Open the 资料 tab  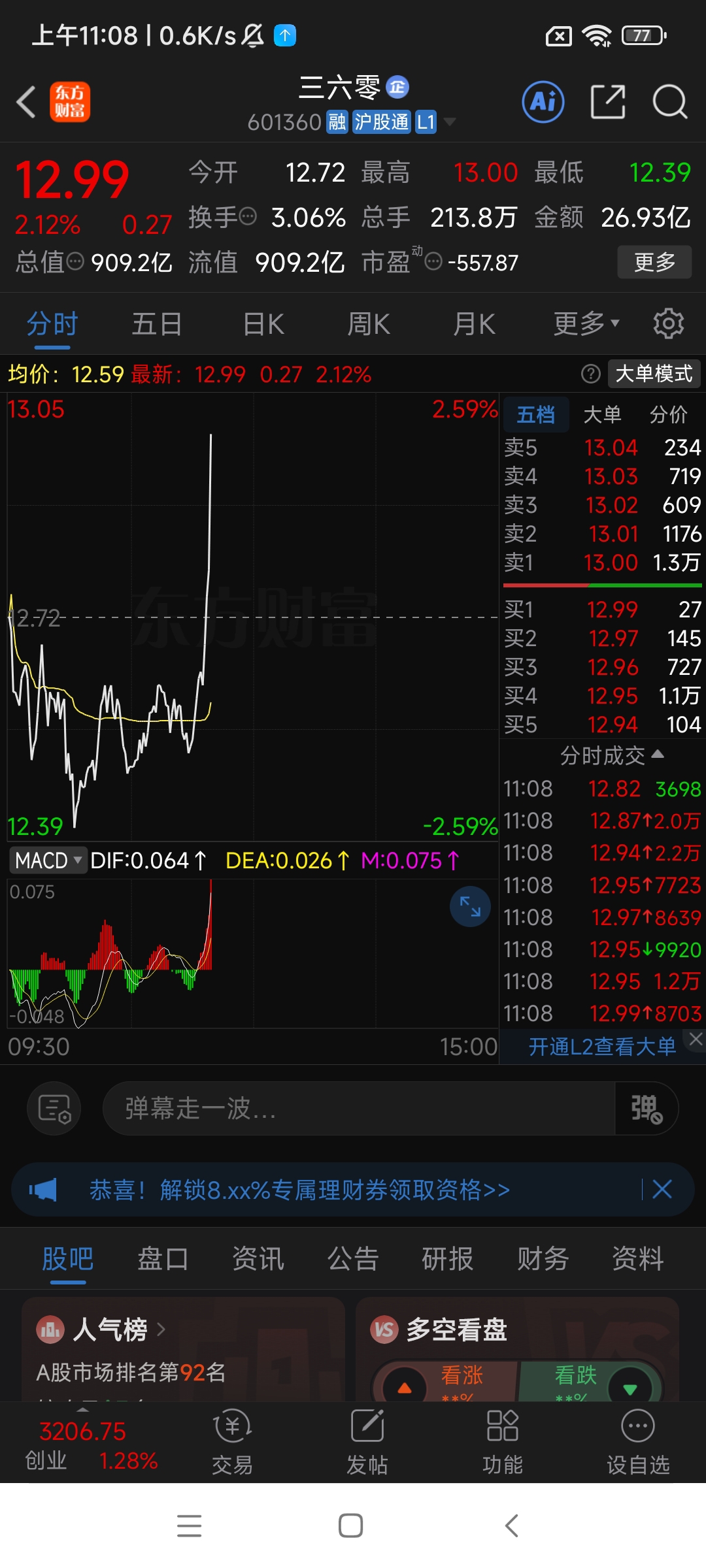tap(638, 1258)
